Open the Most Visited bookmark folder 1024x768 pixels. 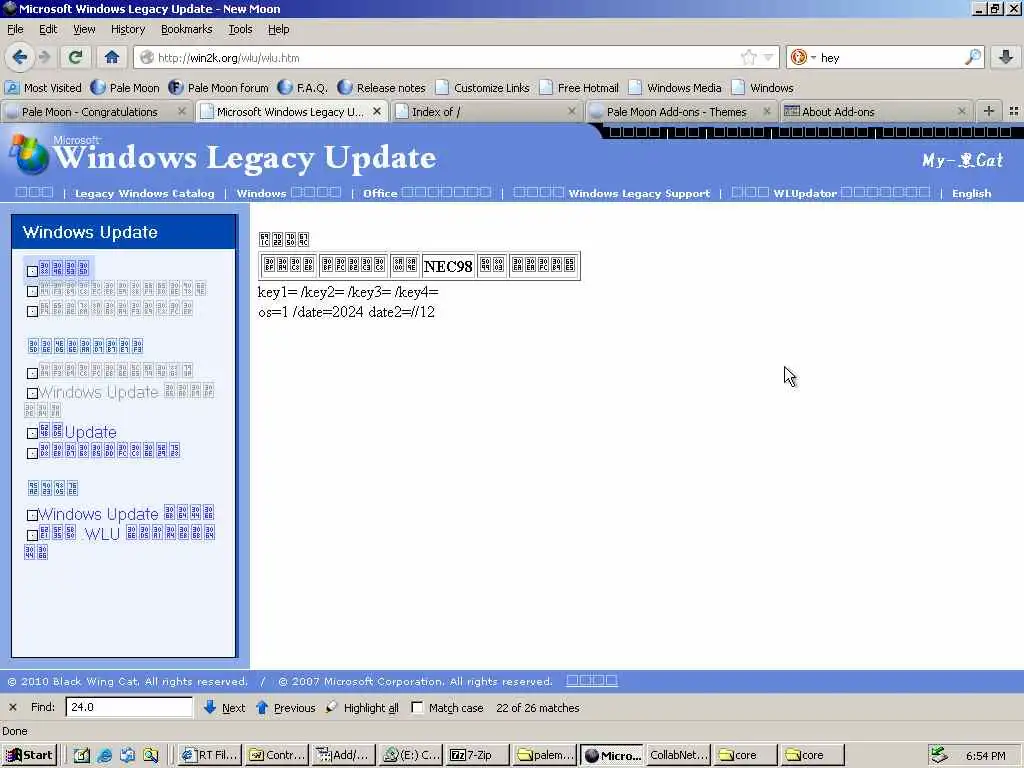(x=43, y=88)
